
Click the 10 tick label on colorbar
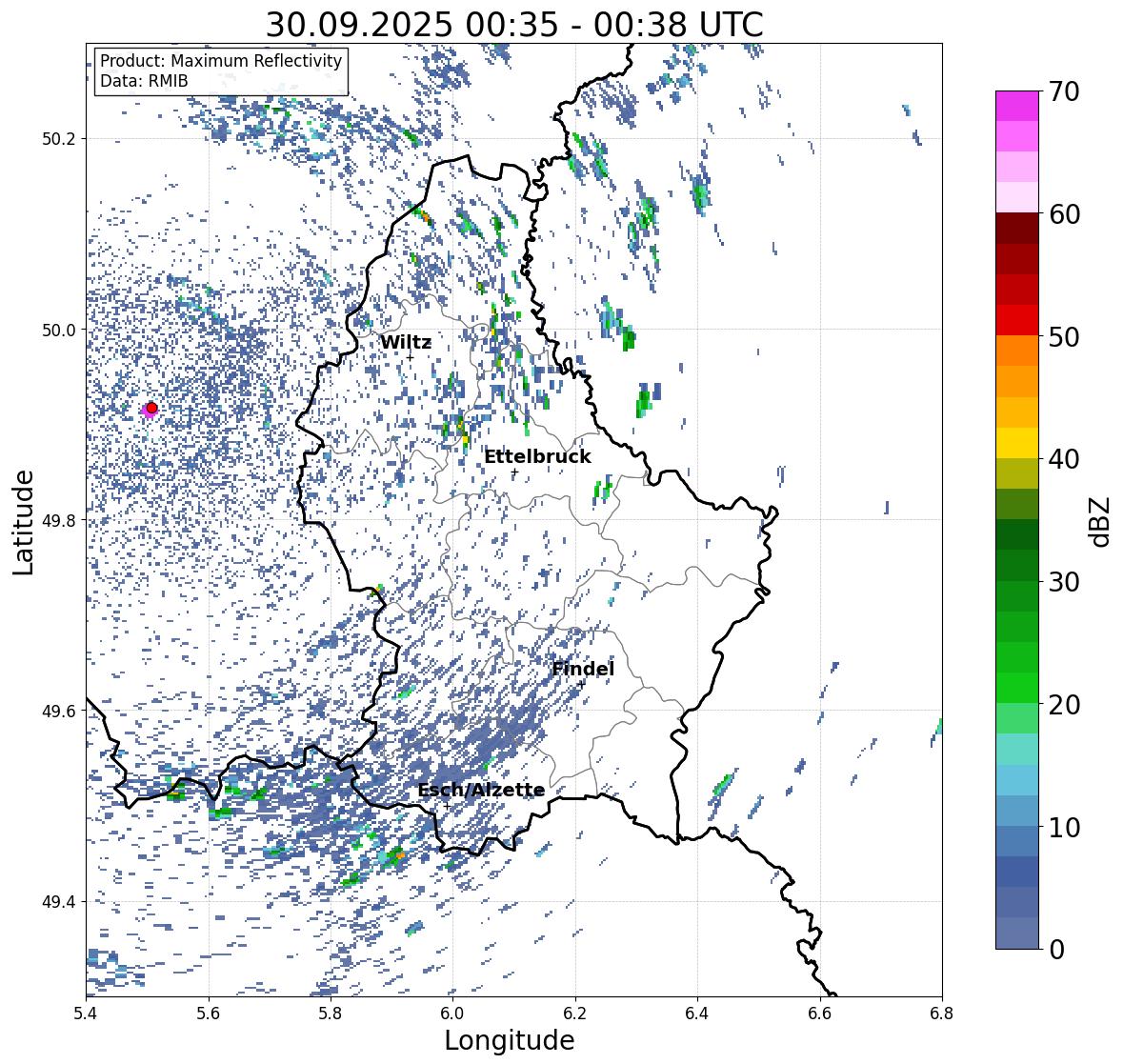tap(1064, 827)
